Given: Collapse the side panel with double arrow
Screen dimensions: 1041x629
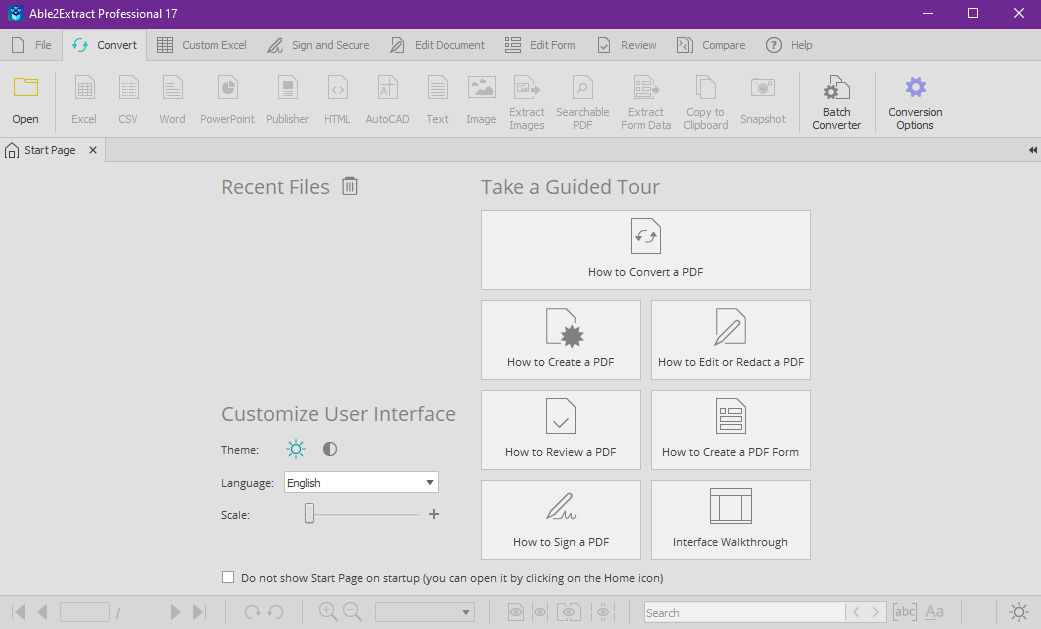Looking at the screenshot, I should point(1032,150).
